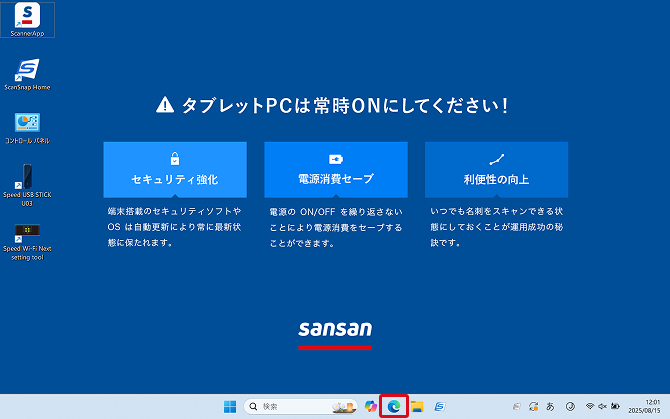Toggle the あ IME input mode indicator
The image size is (670, 419).
[x=550, y=407]
